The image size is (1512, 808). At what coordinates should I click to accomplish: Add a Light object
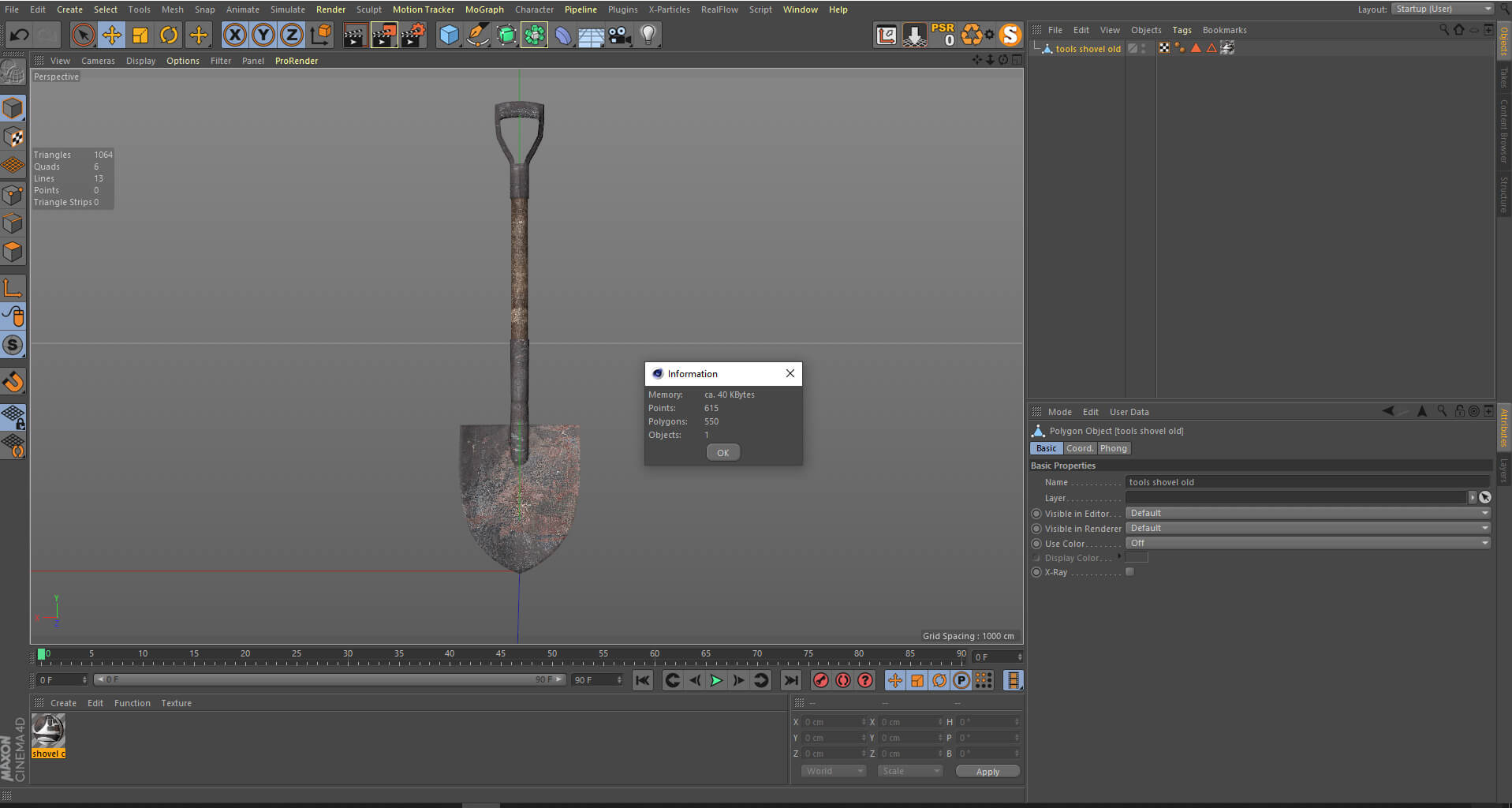[648, 35]
